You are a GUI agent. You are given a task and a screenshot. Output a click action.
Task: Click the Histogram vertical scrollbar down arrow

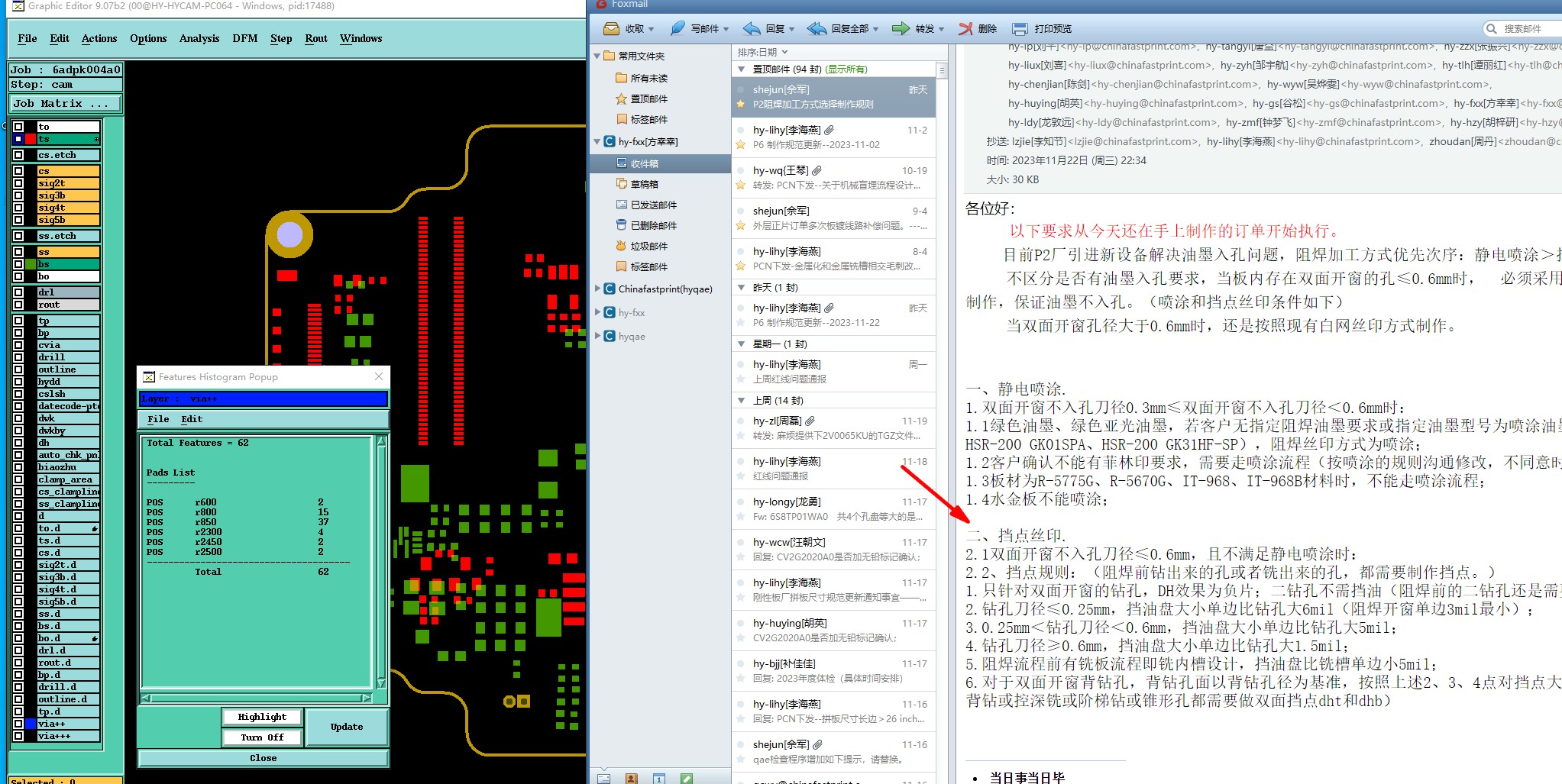click(381, 683)
